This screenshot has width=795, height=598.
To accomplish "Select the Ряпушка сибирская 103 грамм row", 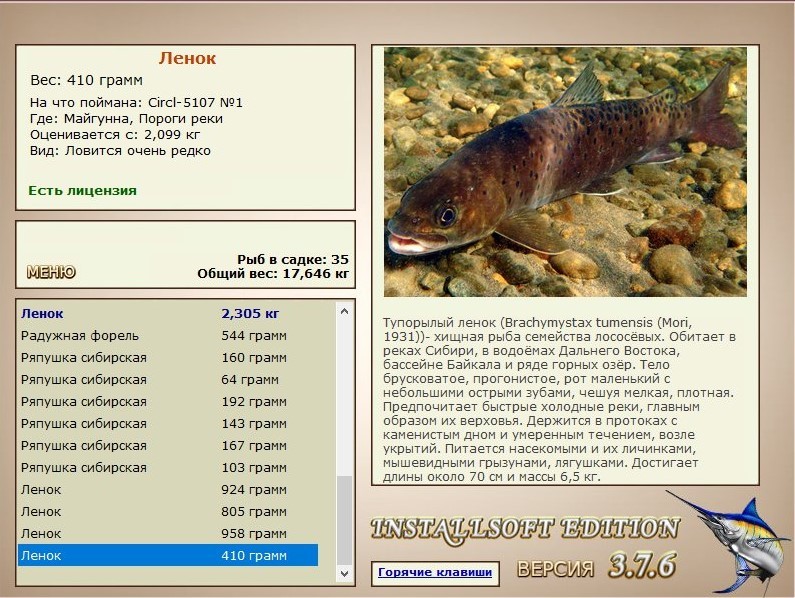I will (168, 468).
